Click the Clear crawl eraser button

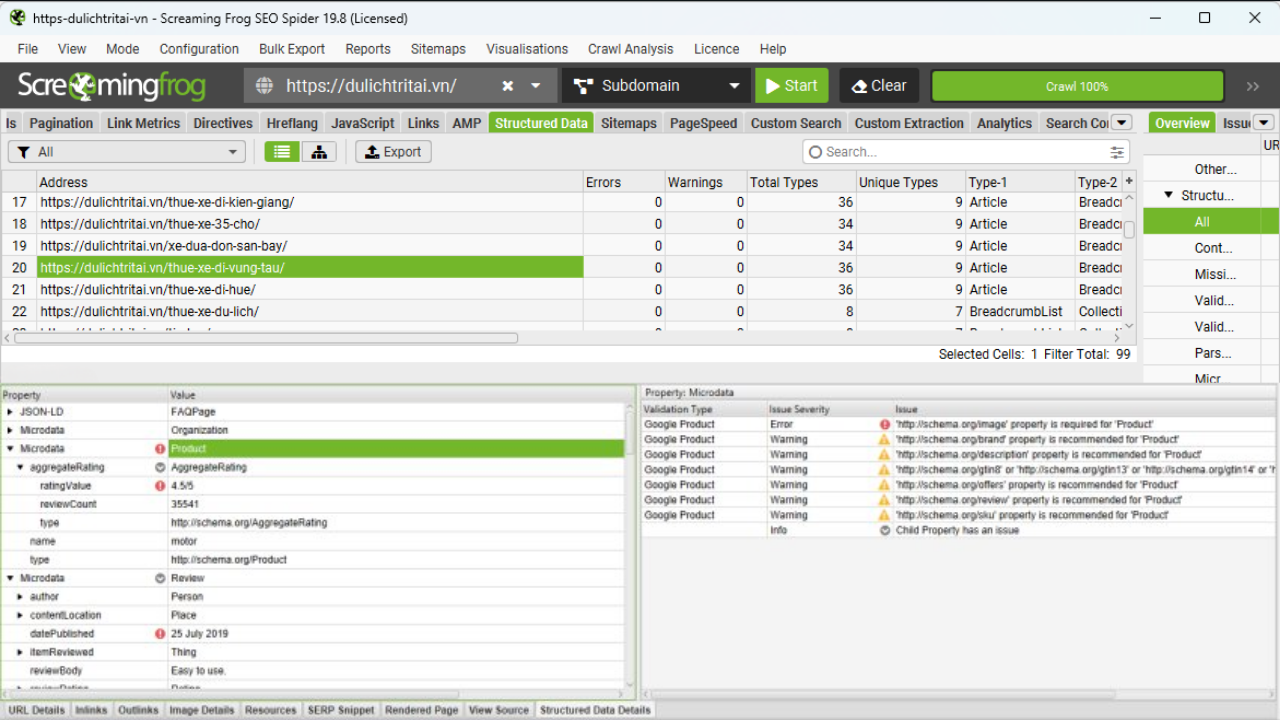coord(878,86)
